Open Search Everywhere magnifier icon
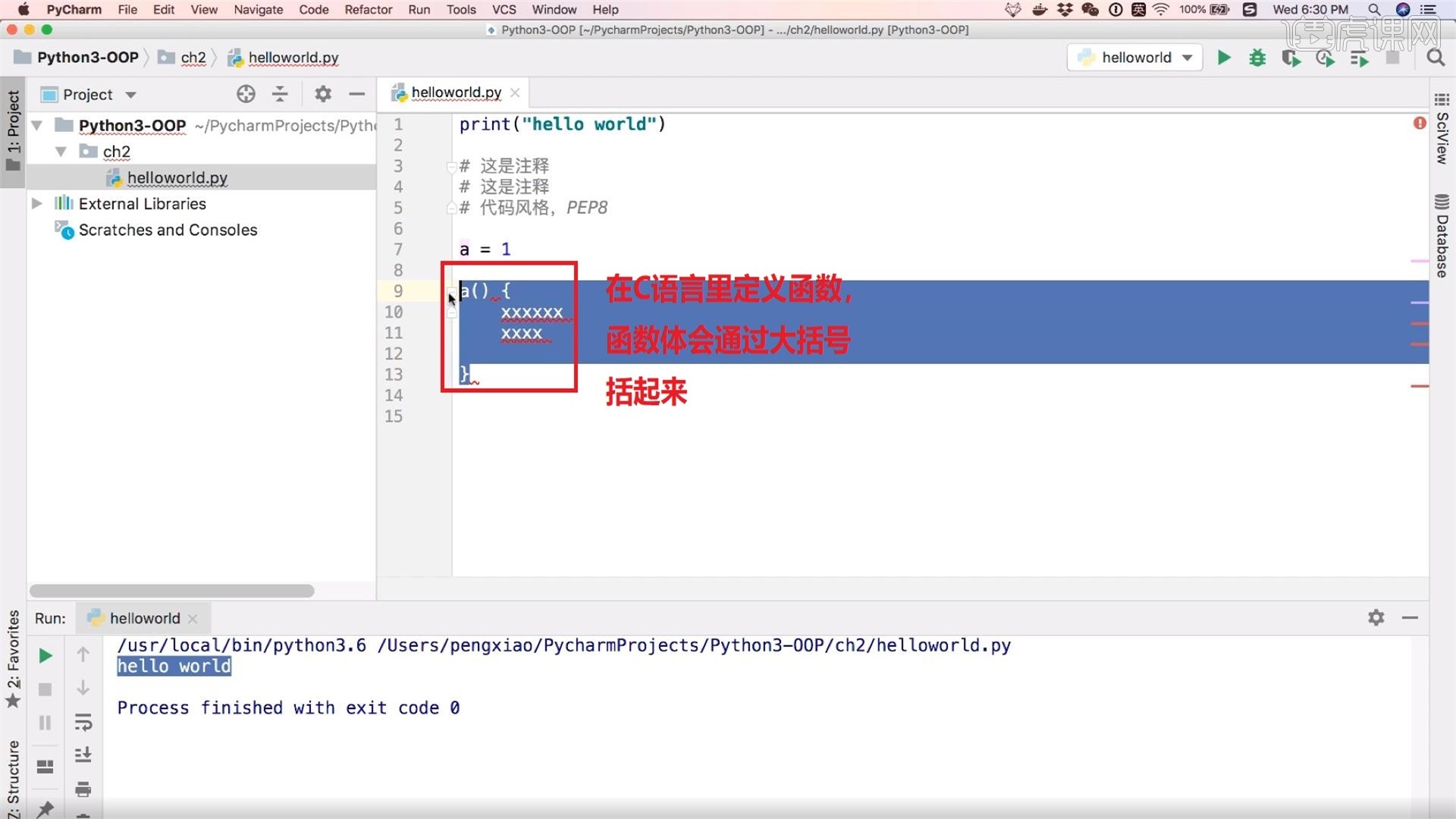The width and height of the screenshot is (1456, 819). [1436, 58]
